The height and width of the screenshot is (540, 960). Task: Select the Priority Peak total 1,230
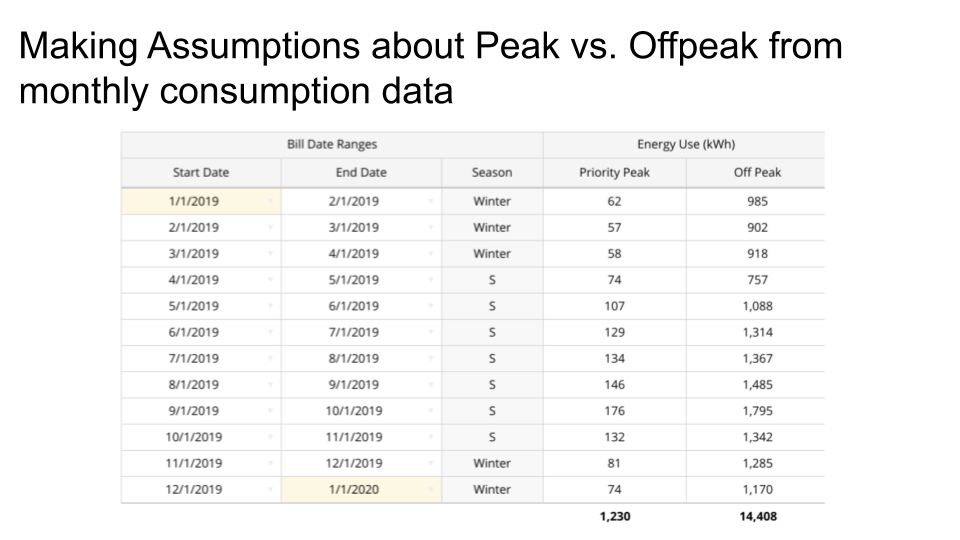tap(614, 517)
